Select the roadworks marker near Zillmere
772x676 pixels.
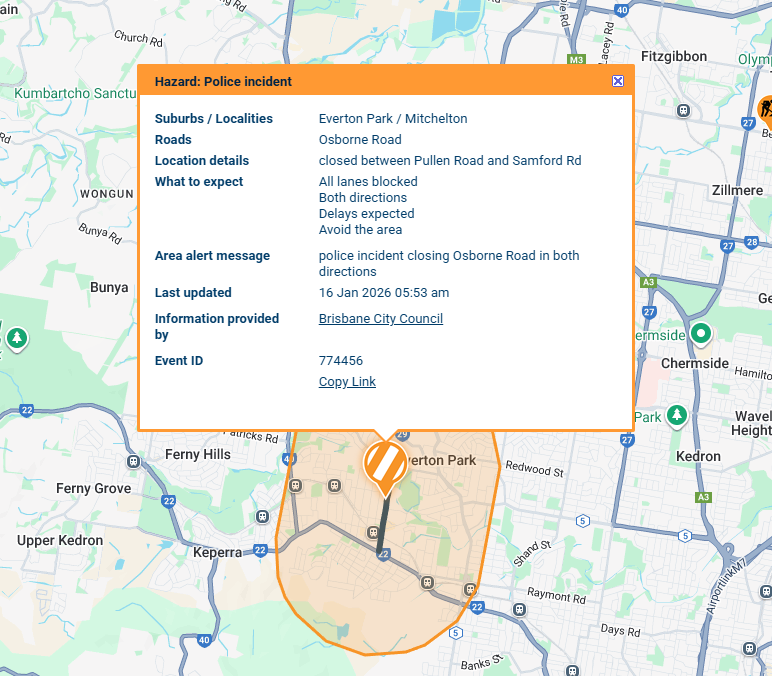(x=766, y=109)
